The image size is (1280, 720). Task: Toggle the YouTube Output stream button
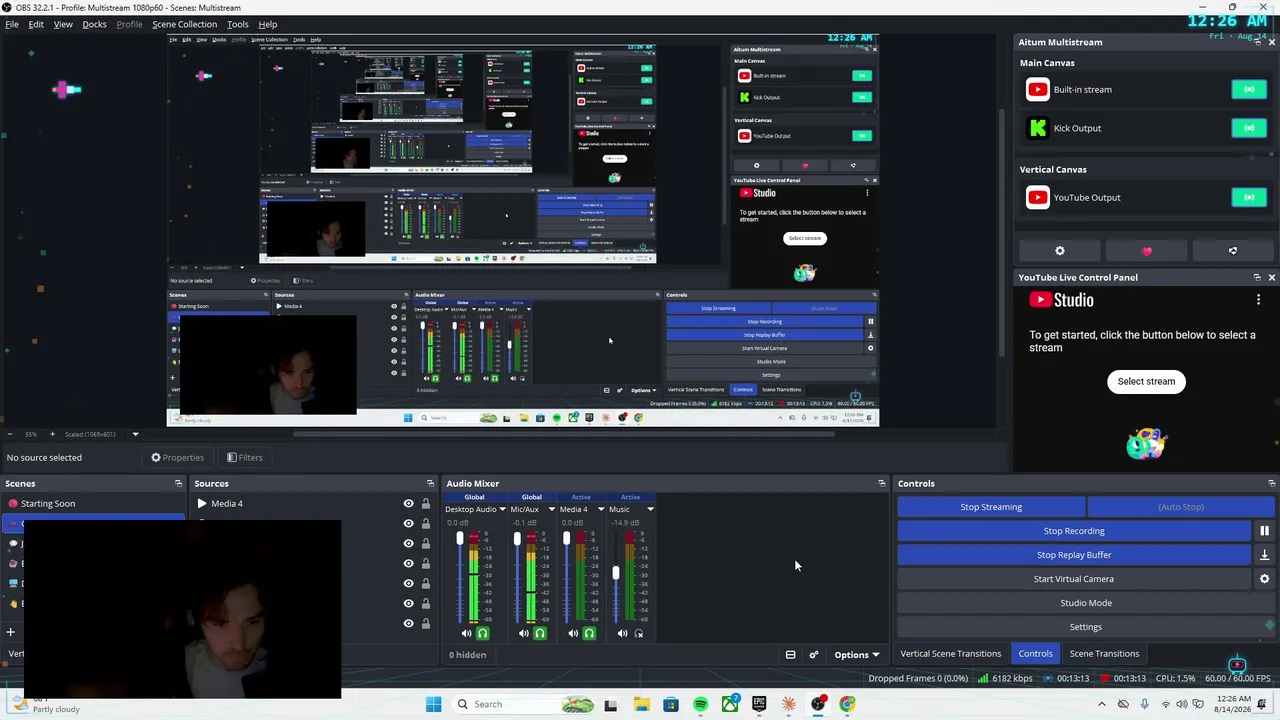pyautogui.click(x=1249, y=197)
